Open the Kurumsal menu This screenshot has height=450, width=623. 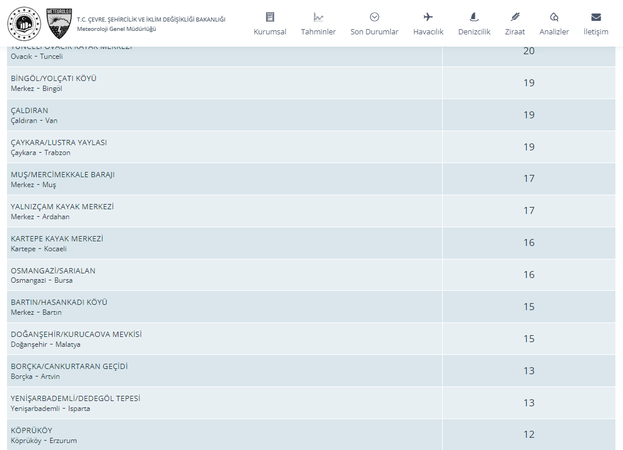(x=270, y=32)
